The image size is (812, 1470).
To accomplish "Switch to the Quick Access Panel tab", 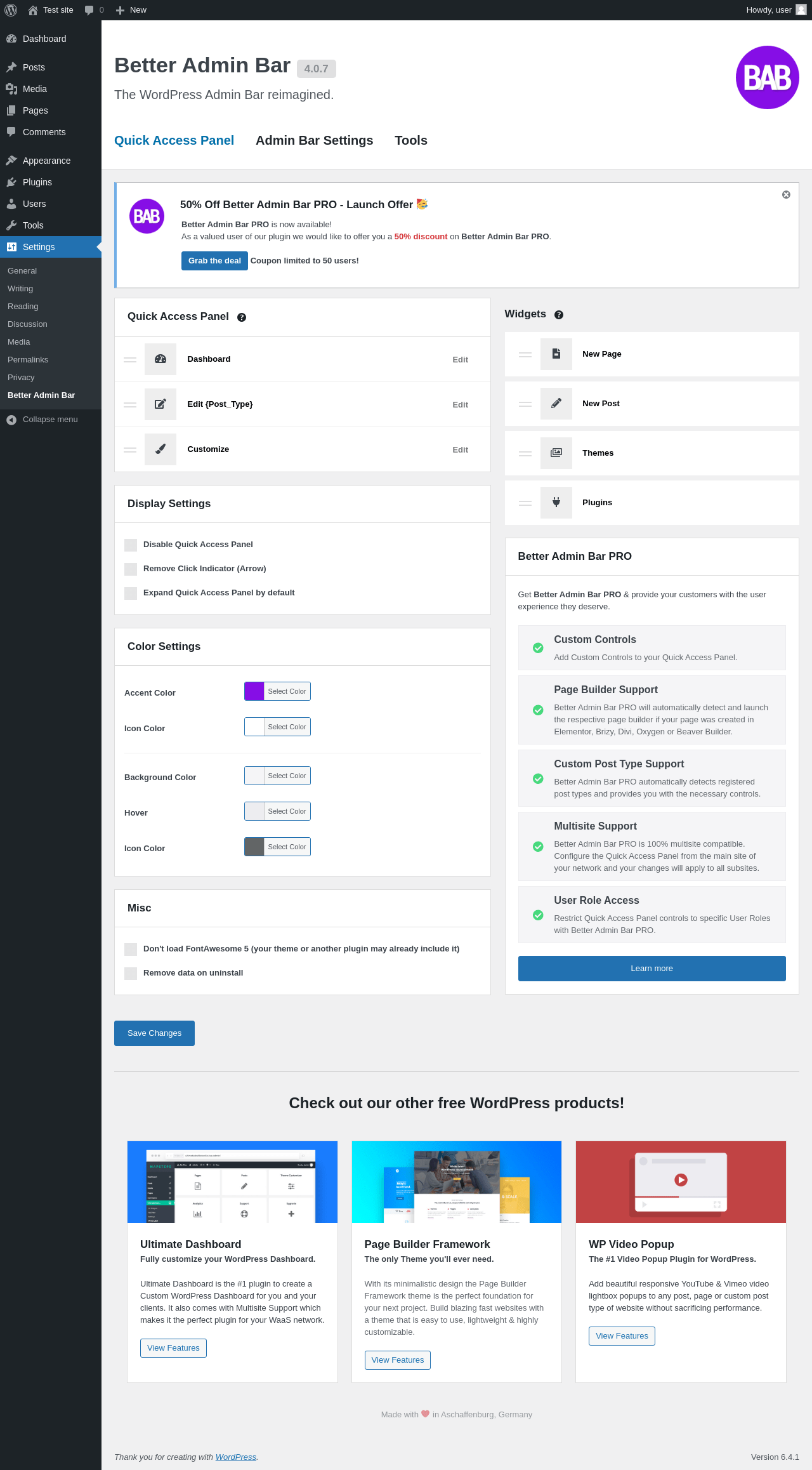I will tap(174, 140).
